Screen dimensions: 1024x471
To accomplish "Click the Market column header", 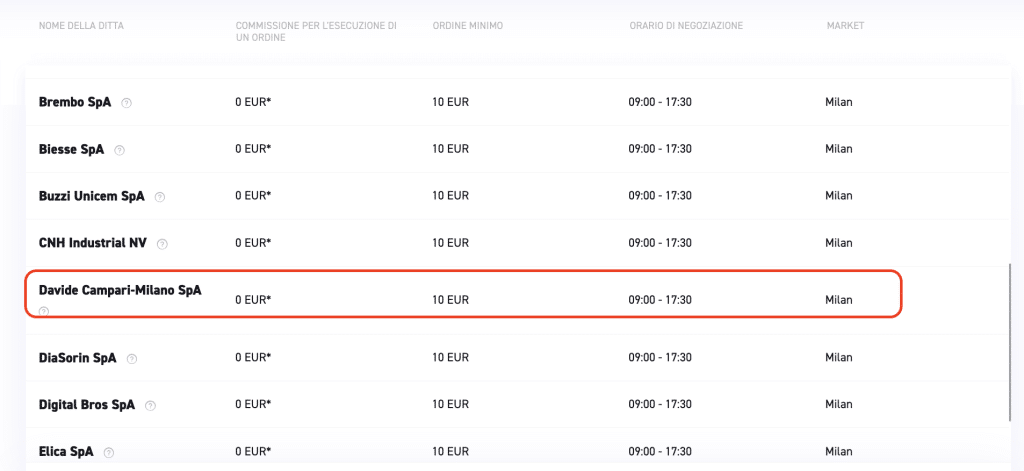I will (844, 26).
